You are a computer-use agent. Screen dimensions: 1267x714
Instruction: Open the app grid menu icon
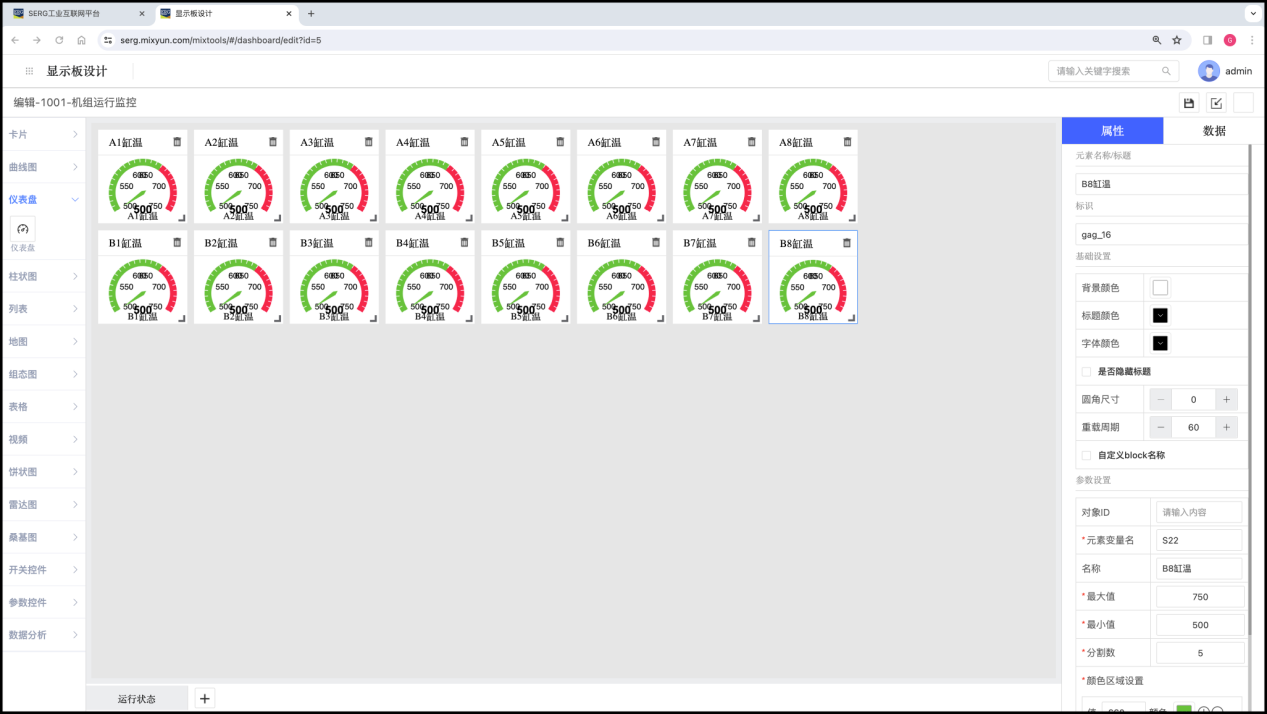coord(29,71)
